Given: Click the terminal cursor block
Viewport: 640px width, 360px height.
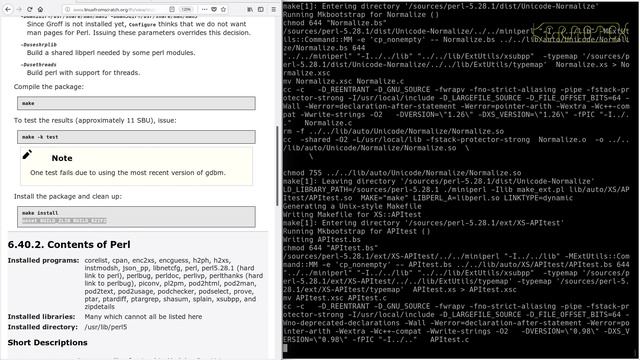Looking at the screenshot, I should click(285, 348).
